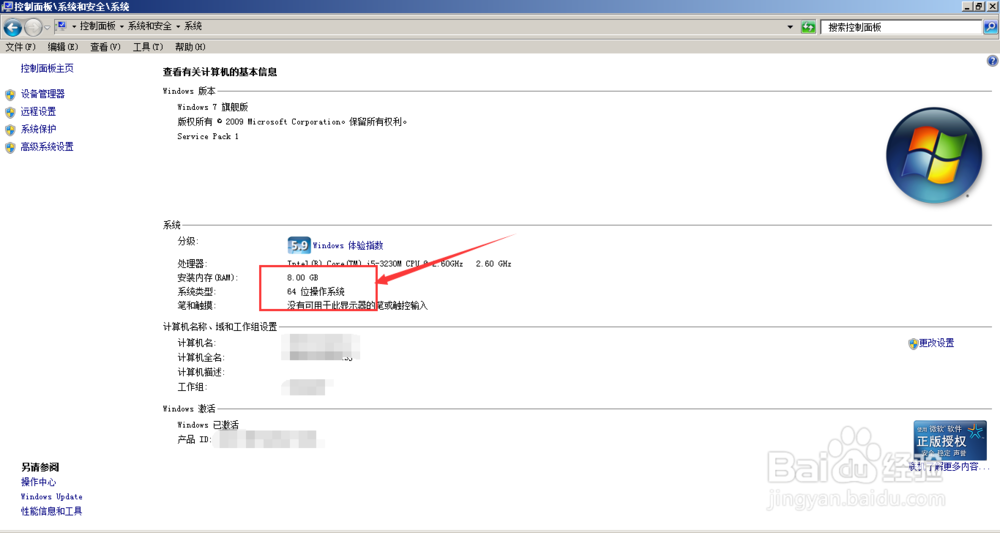Screen dimensions: 1000x533
Task: Open the 帮助(H) menu
Action: tap(190, 47)
